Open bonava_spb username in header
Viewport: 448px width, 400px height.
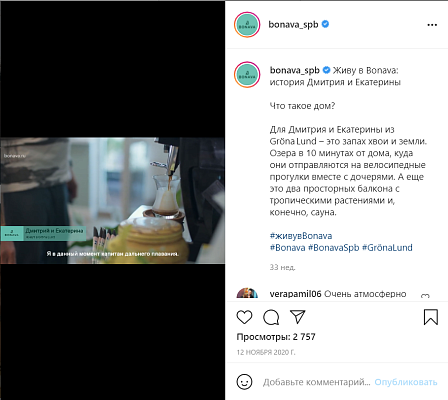point(293,25)
